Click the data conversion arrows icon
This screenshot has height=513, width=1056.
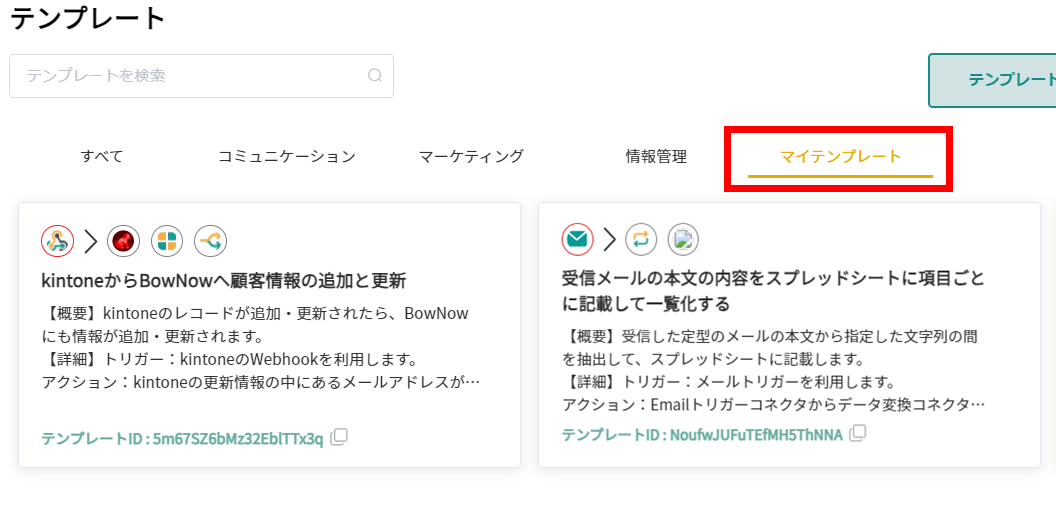tap(641, 239)
